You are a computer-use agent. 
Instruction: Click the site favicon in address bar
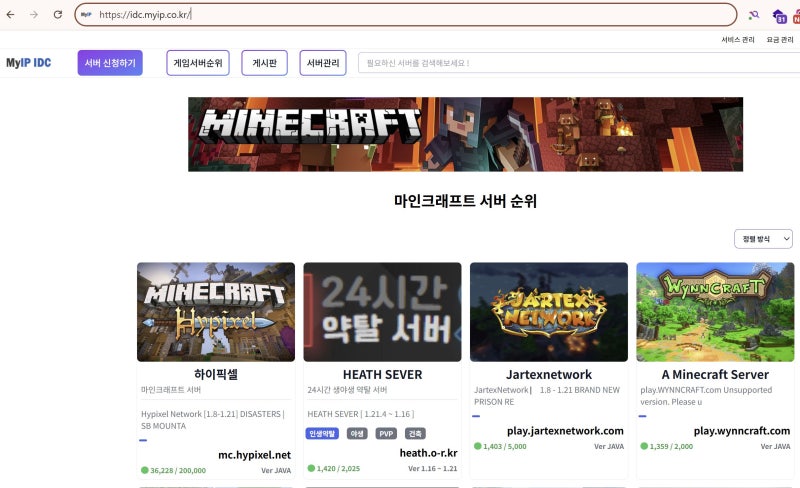[86, 14]
